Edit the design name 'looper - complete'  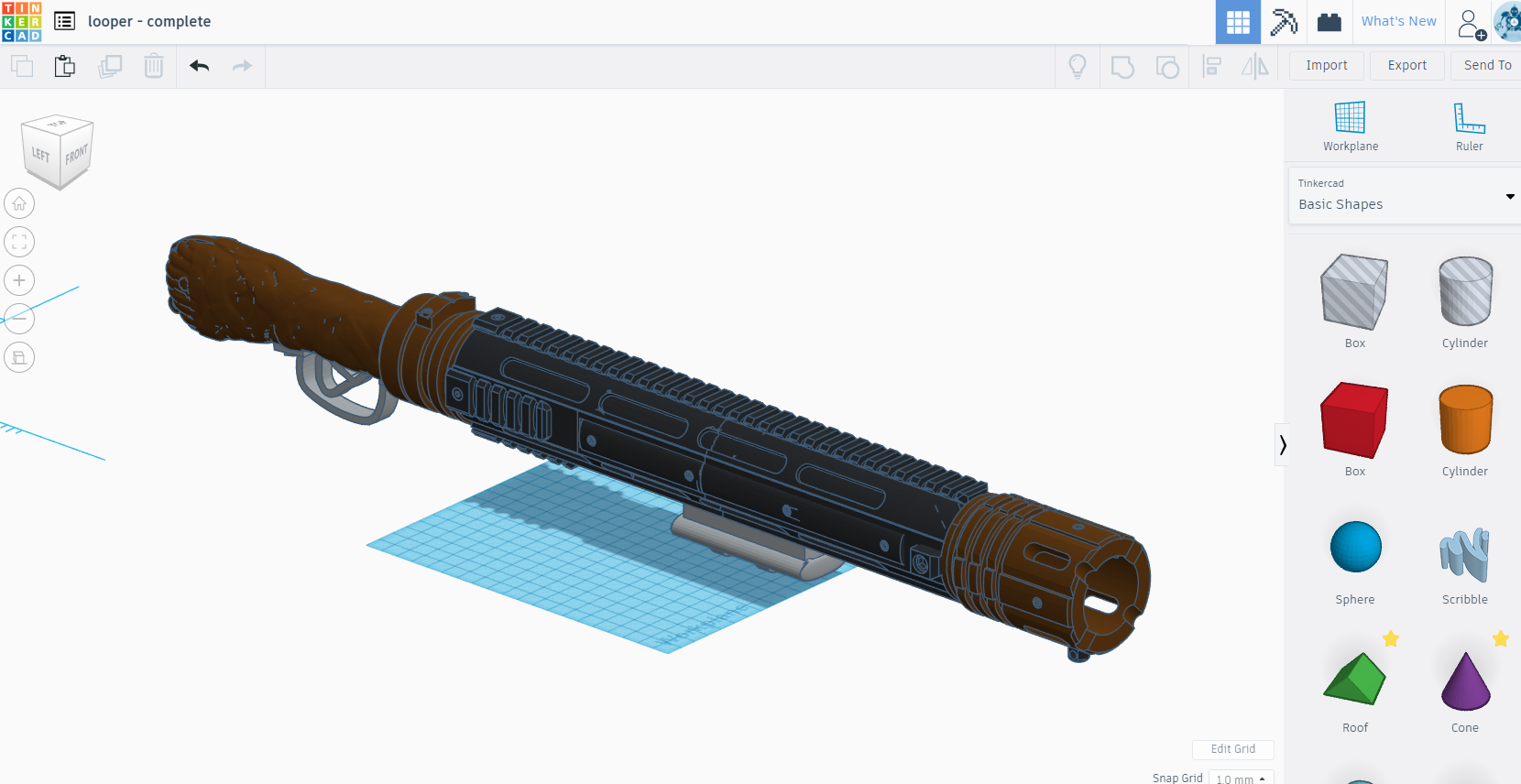coord(149,21)
